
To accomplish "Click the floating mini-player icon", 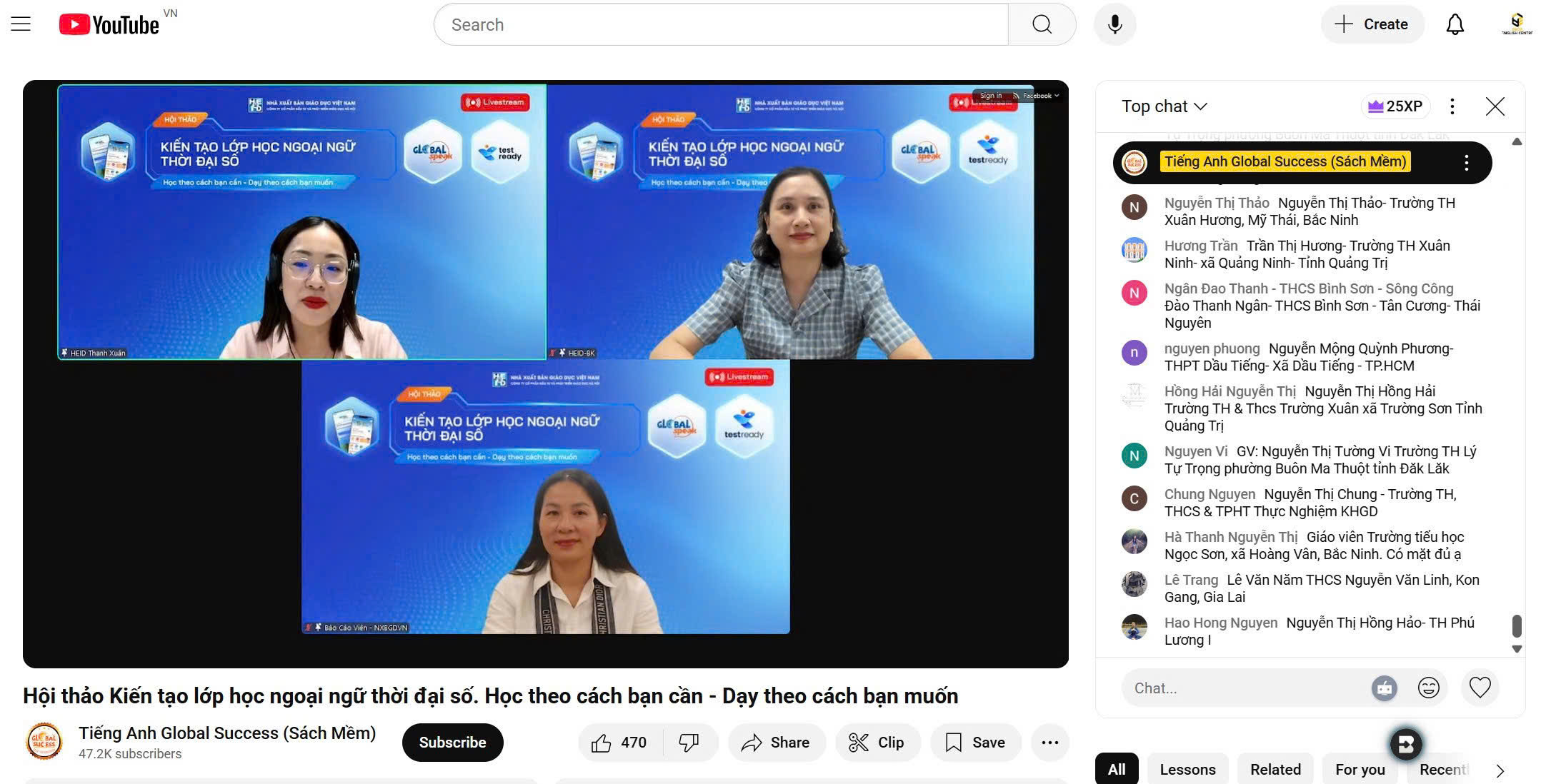I will click(x=1406, y=744).
